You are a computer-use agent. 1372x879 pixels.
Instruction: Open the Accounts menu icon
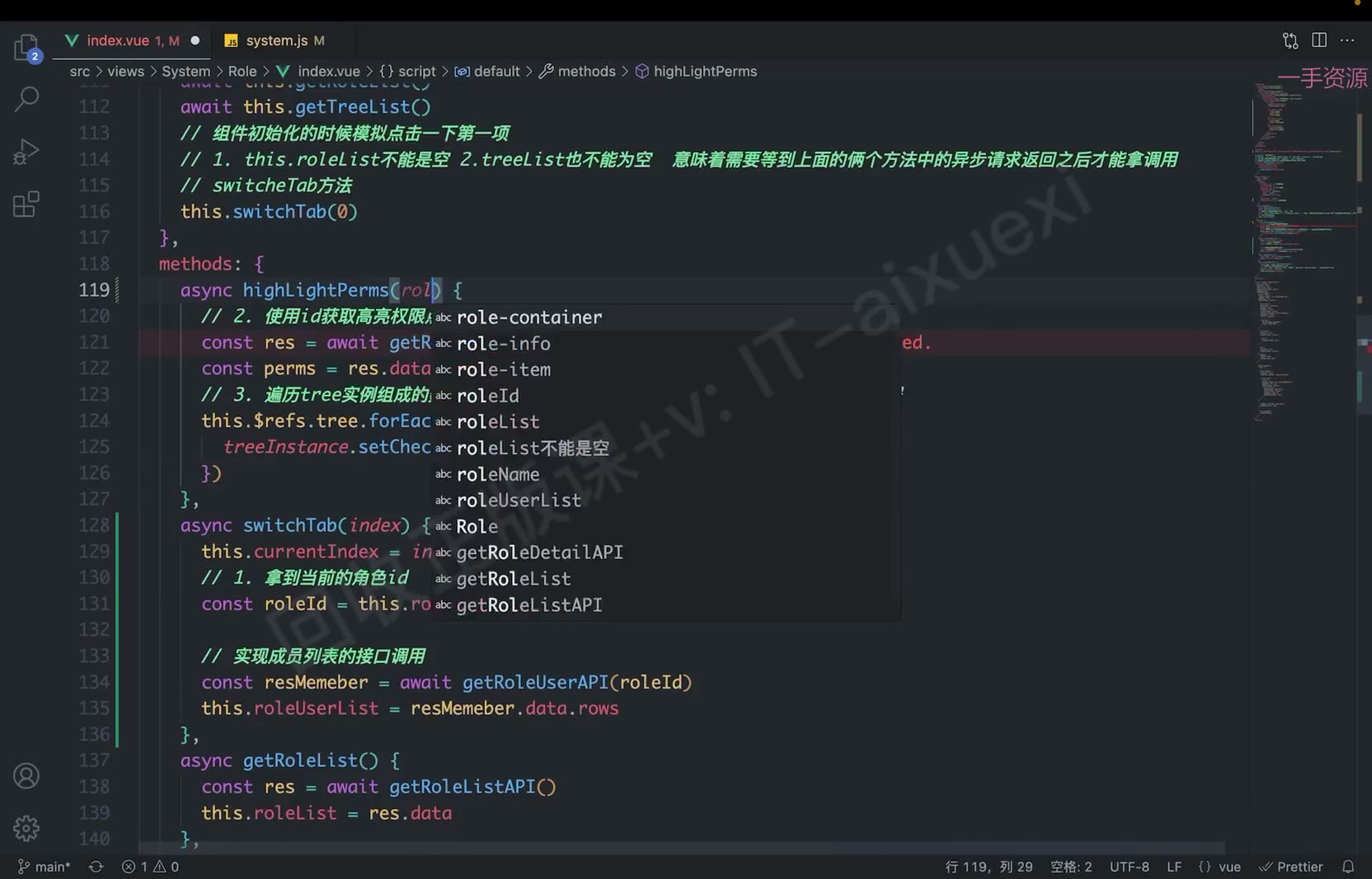coord(26,776)
